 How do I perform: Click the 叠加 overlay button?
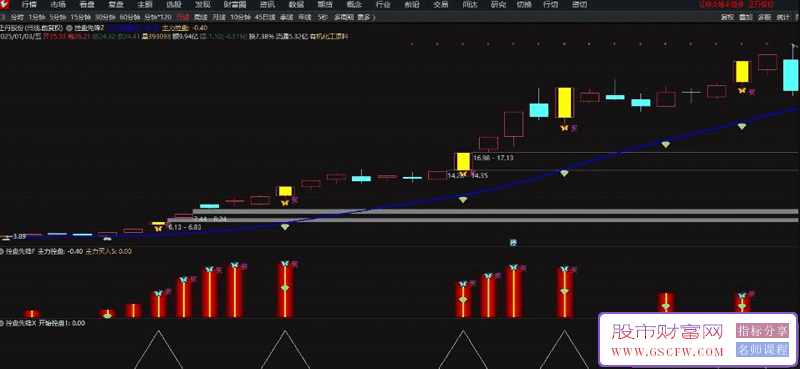tap(745, 17)
